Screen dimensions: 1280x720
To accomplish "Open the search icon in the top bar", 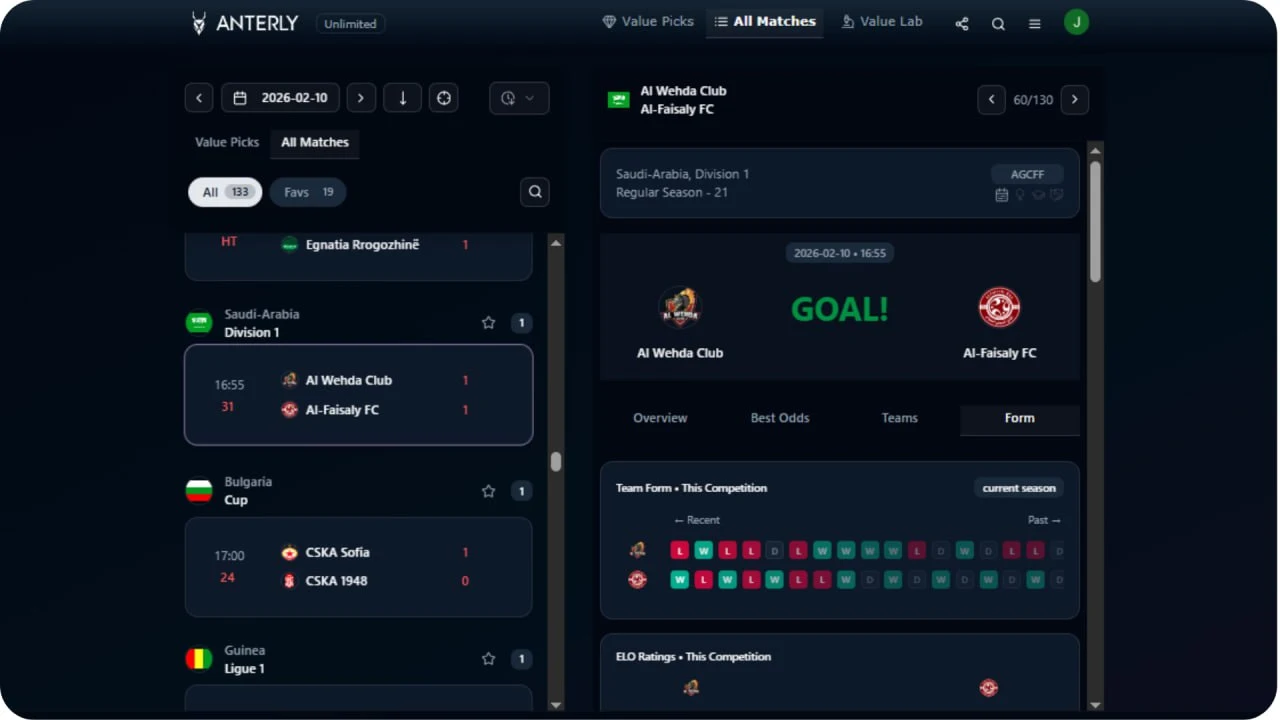I will pyautogui.click(x=998, y=23).
